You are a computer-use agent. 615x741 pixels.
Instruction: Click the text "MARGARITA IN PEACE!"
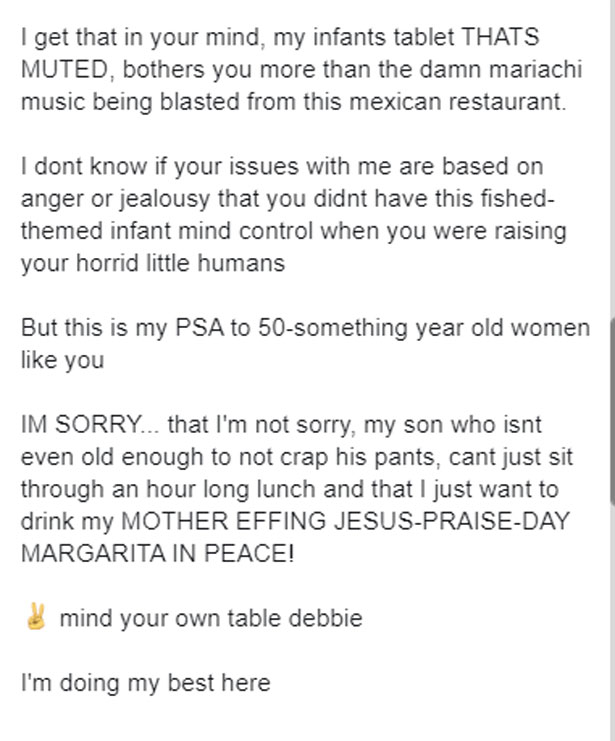[x=158, y=554]
